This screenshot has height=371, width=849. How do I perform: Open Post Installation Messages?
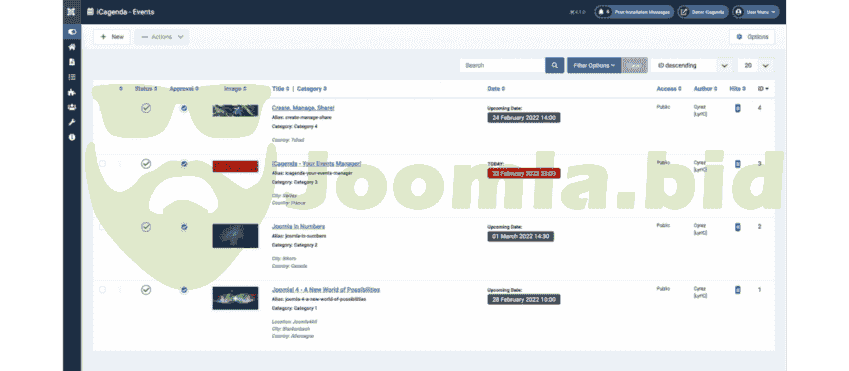(634, 12)
